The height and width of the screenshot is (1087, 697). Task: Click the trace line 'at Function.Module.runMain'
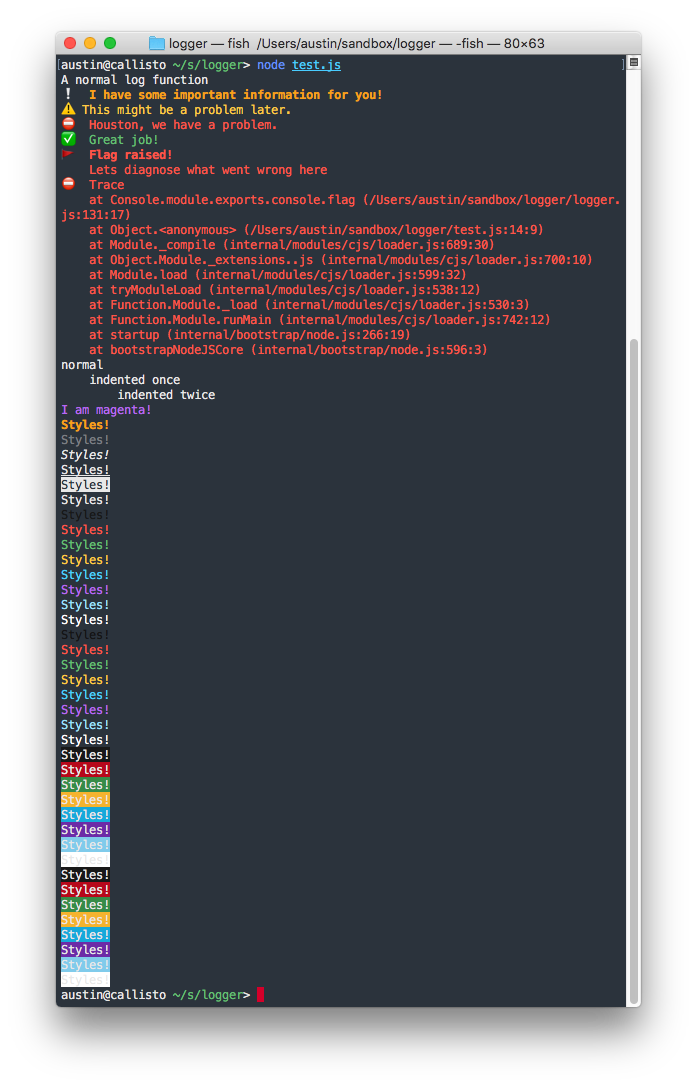(319, 320)
